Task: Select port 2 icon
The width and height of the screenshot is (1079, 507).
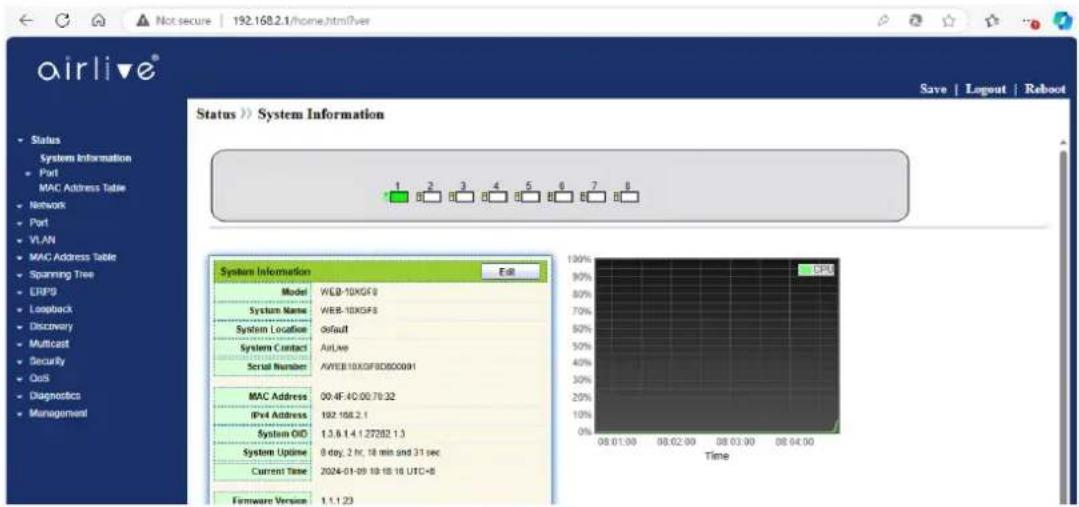Action: 430,196
